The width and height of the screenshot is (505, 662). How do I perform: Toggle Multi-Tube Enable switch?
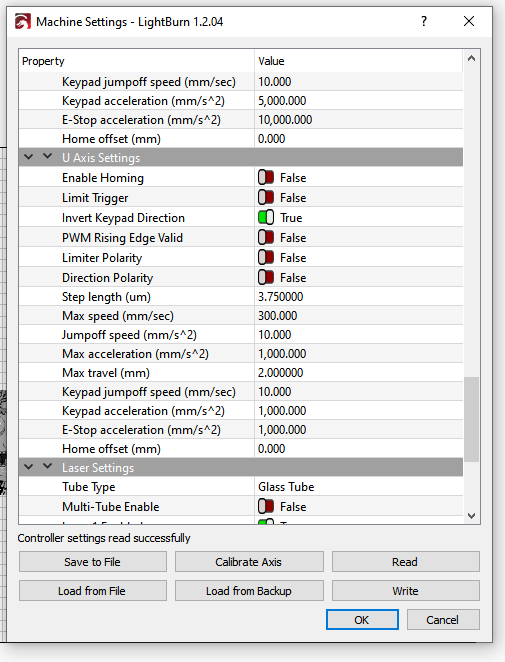click(x=266, y=506)
